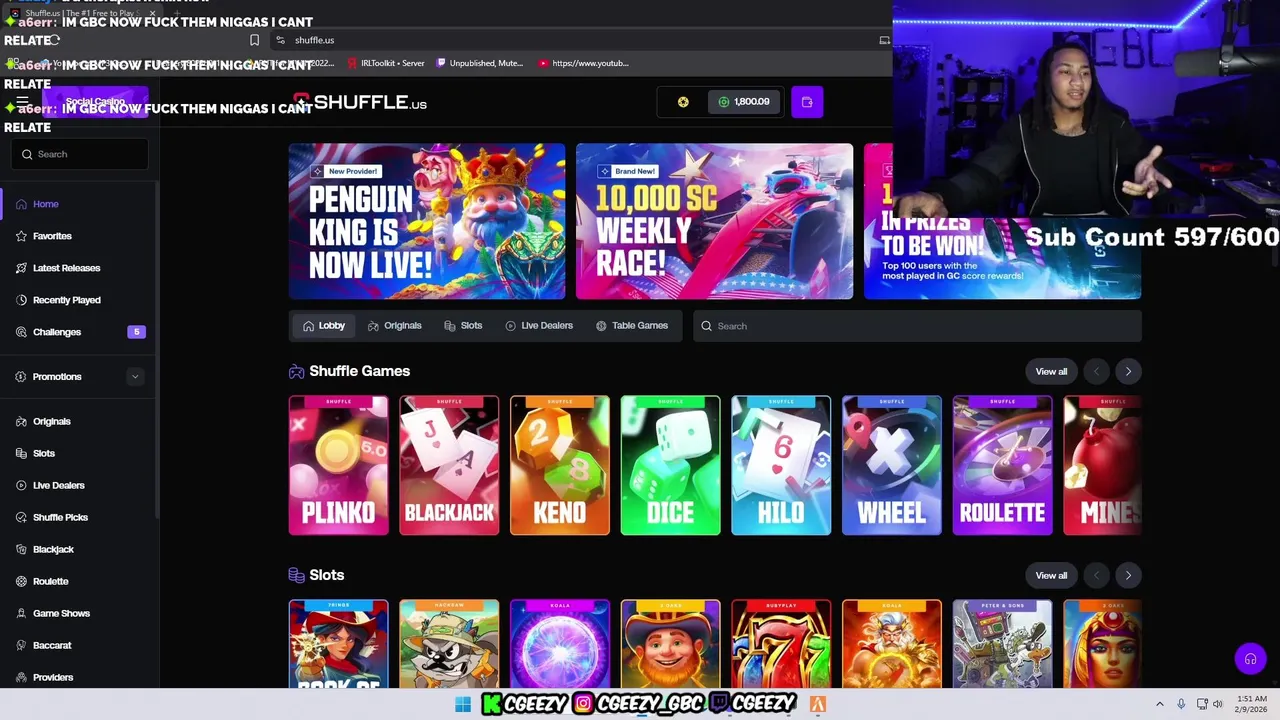1280x720 pixels.
Task: Show hidden system tray icons
Action: pos(1160,704)
